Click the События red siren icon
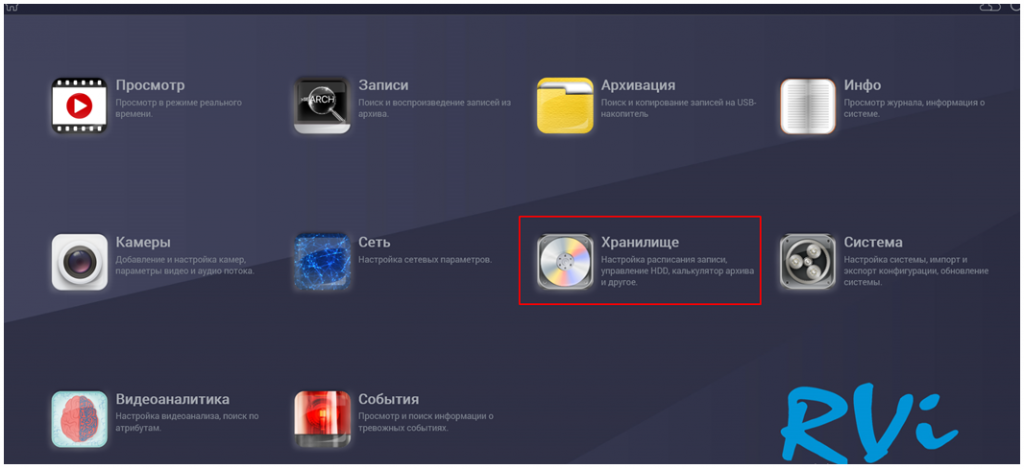The width and height of the screenshot is (1024, 469). (322, 419)
